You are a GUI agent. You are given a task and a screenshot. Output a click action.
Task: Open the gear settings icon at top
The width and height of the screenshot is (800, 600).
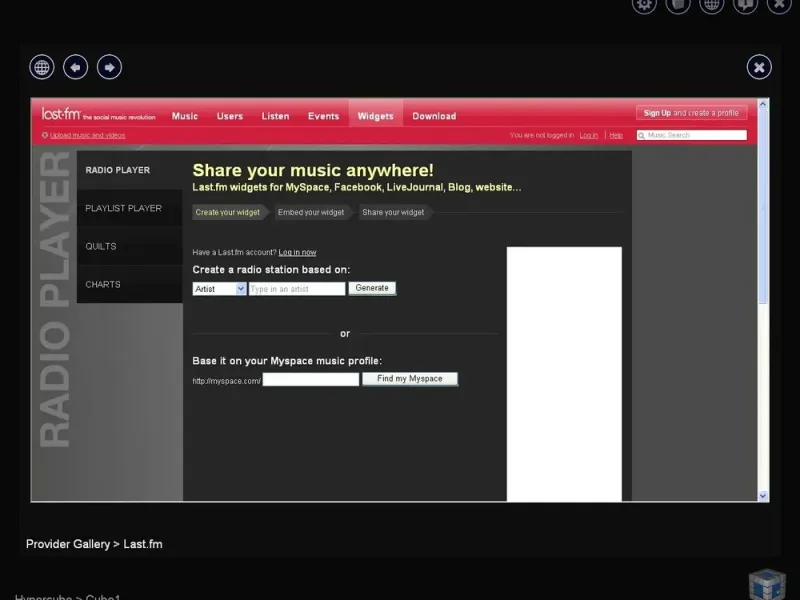coord(644,5)
